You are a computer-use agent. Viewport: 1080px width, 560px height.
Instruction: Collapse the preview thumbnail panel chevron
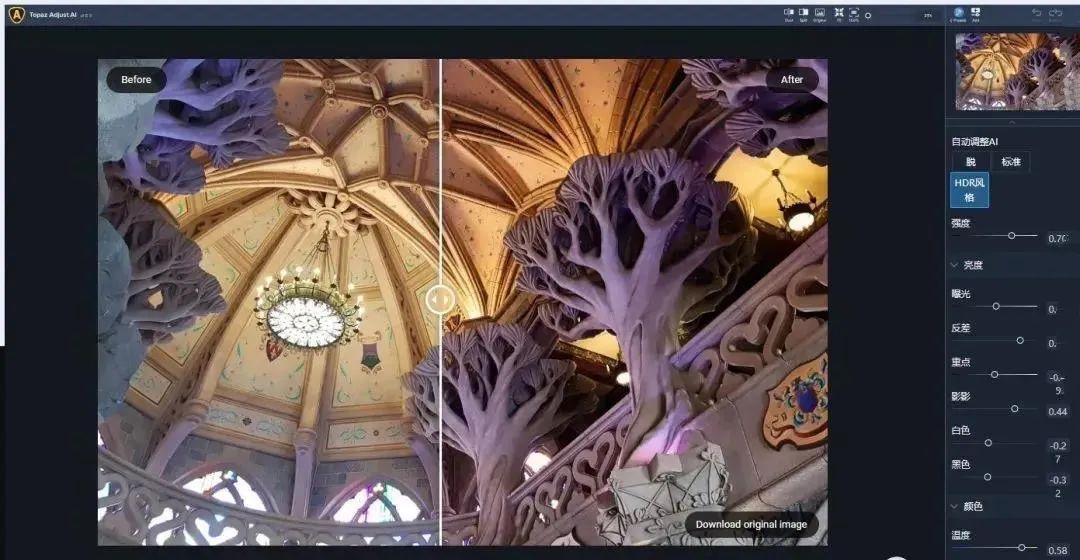1012,122
